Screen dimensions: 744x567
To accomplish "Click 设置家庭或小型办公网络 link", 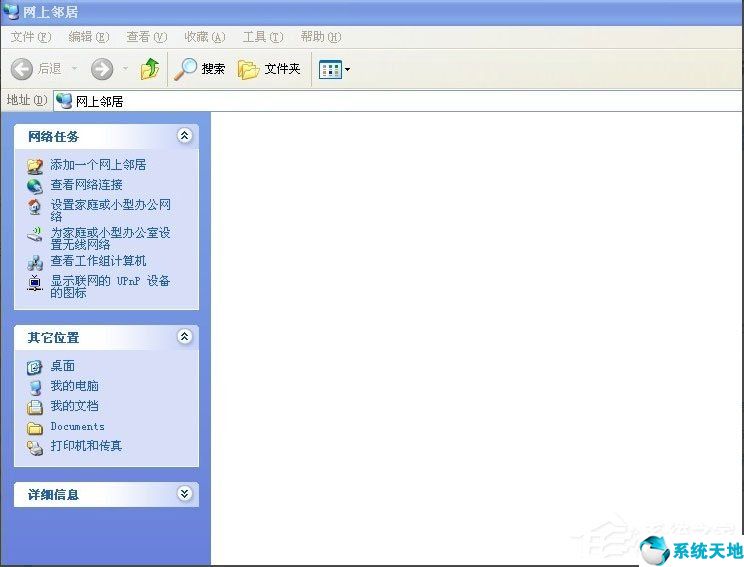I will (111, 210).
